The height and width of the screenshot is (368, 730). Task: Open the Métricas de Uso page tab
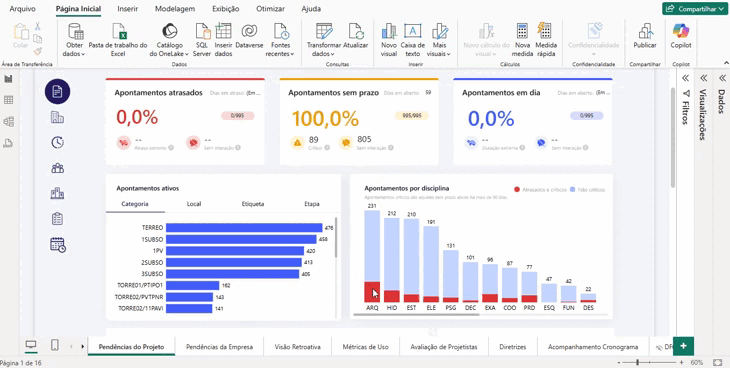tap(365, 347)
